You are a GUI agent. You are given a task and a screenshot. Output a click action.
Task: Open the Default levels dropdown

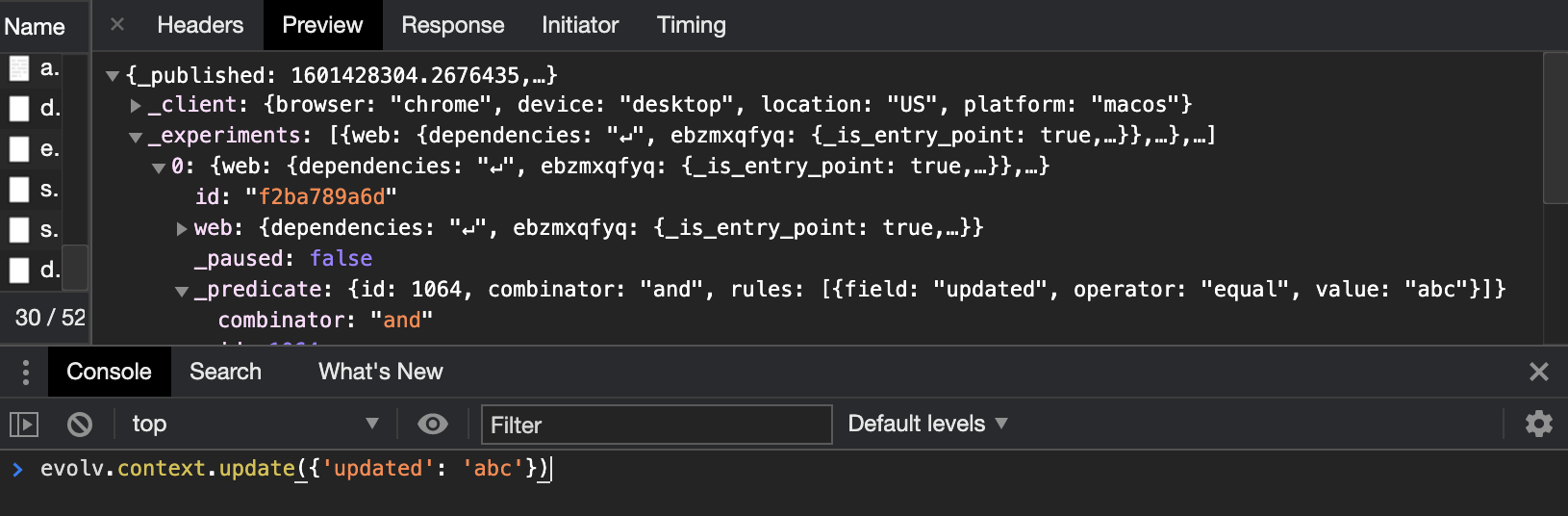[927, 424]
